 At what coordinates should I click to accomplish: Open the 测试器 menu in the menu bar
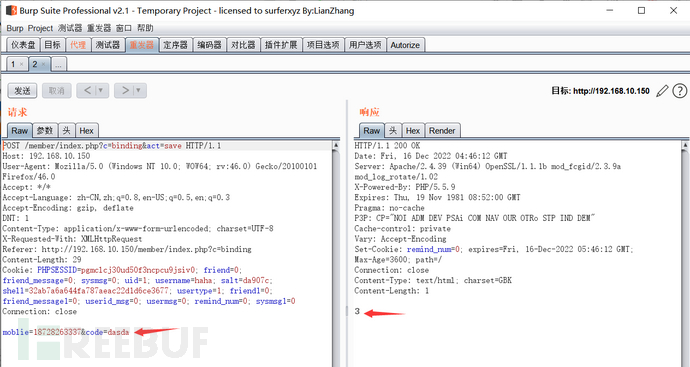(x=70, y=28)
